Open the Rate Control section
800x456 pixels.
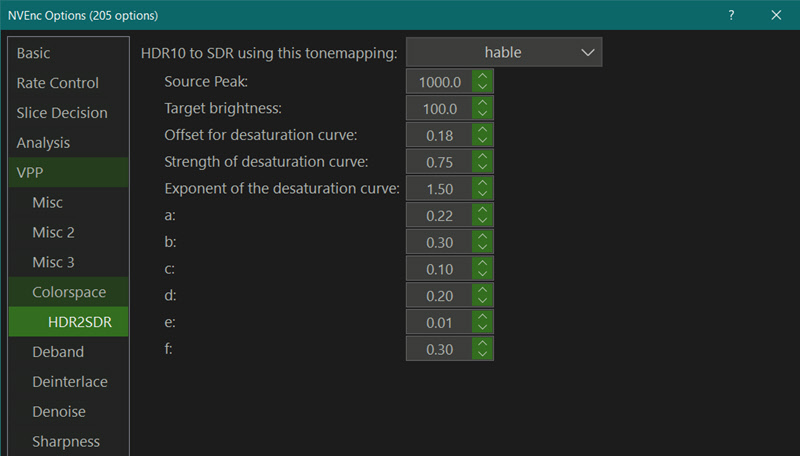click(68, 83)
